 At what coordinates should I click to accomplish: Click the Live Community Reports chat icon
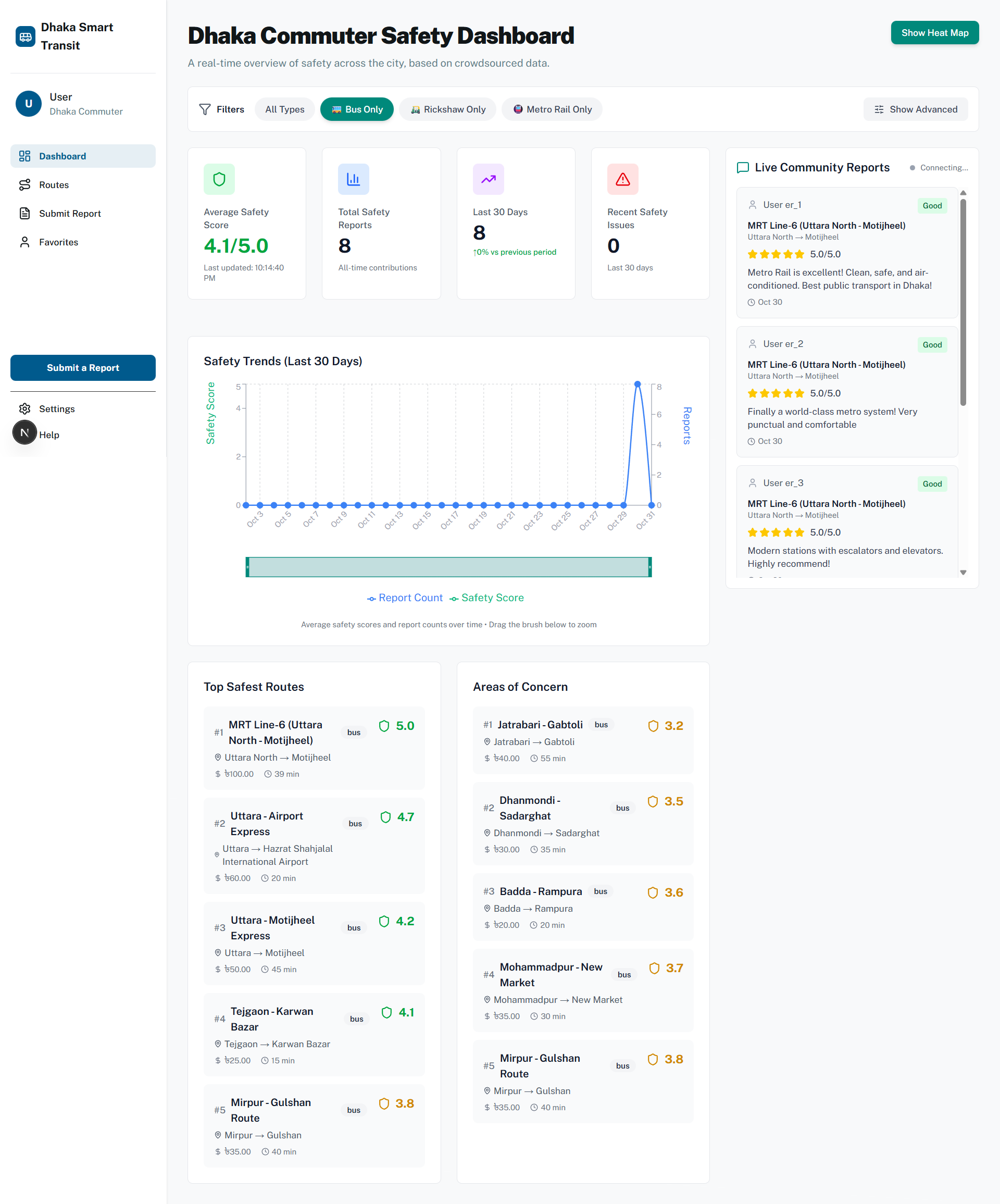click(742, 167)
